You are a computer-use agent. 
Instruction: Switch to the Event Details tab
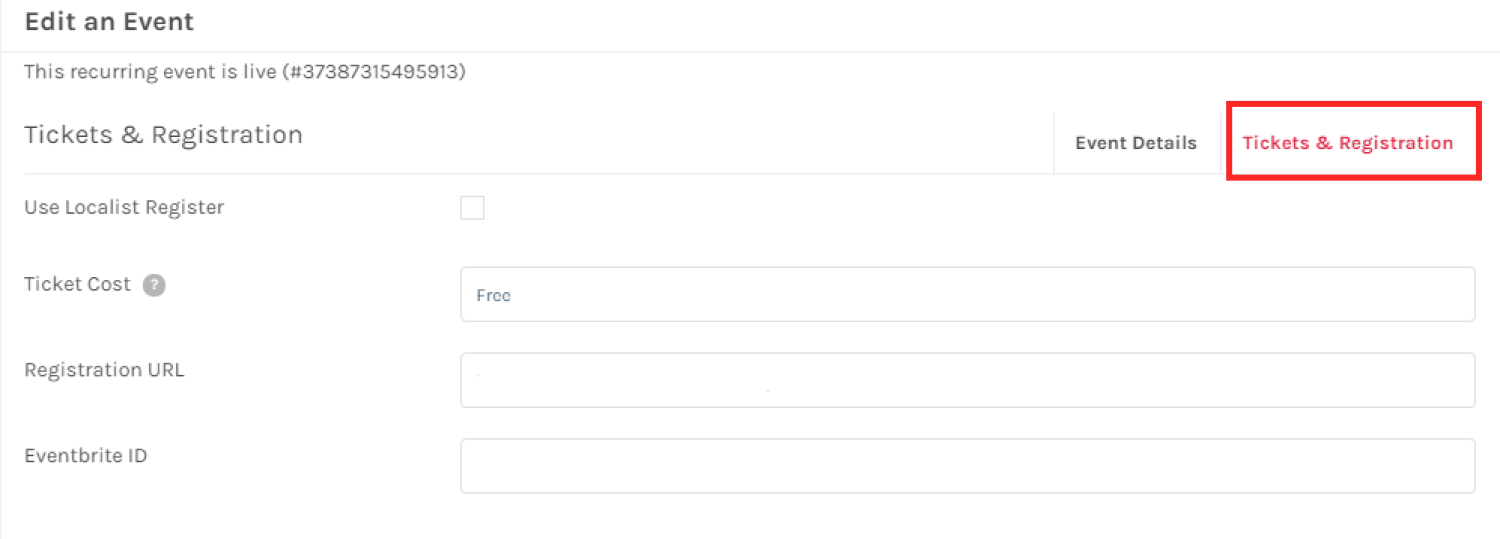[x=1135, y=143]
